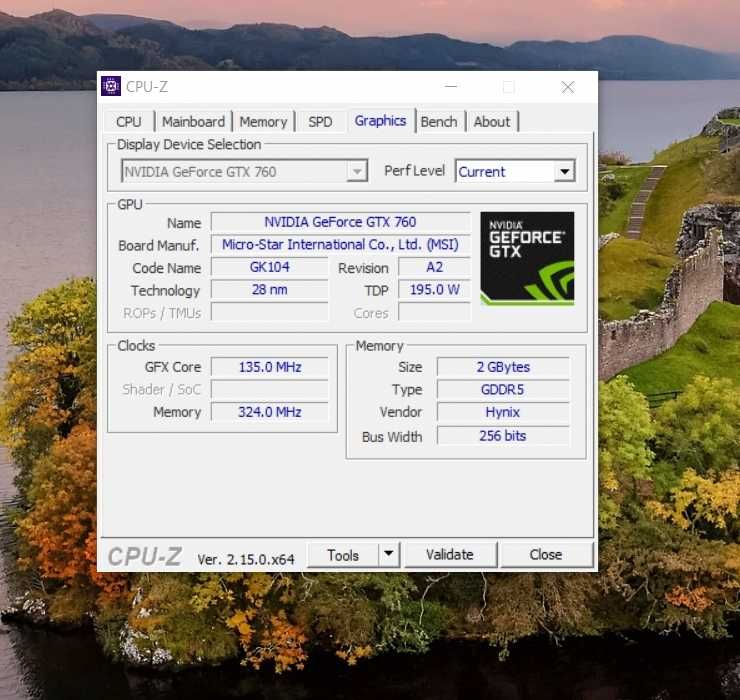The height and width of the screenshot is (700, 740).
Task: Click the Memory clock value 324.0 MHz
Action: (269, 412)
